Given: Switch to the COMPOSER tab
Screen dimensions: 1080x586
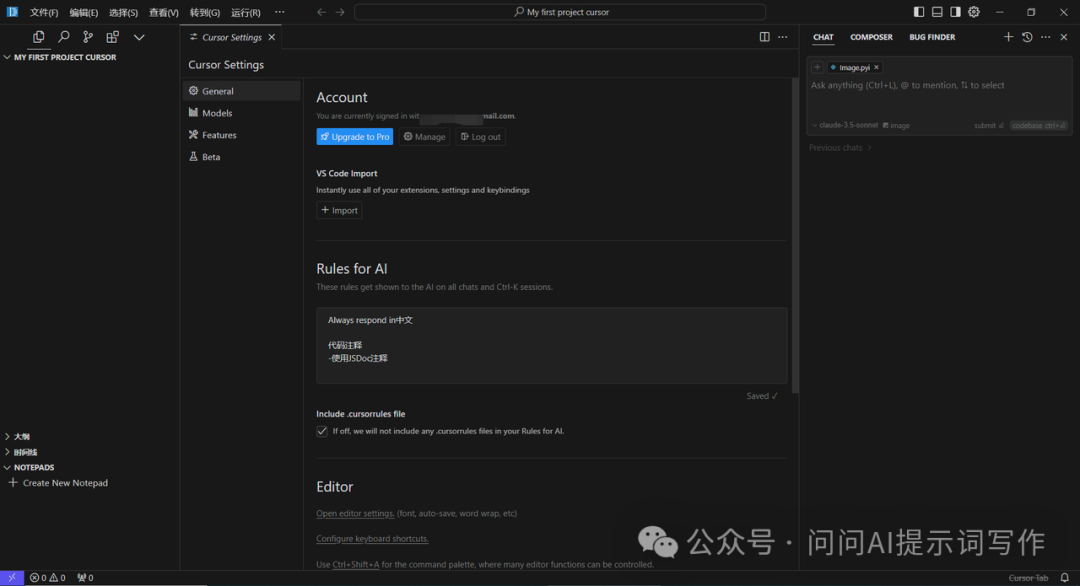Looking at the screenshot, I should tap(871, 37).
